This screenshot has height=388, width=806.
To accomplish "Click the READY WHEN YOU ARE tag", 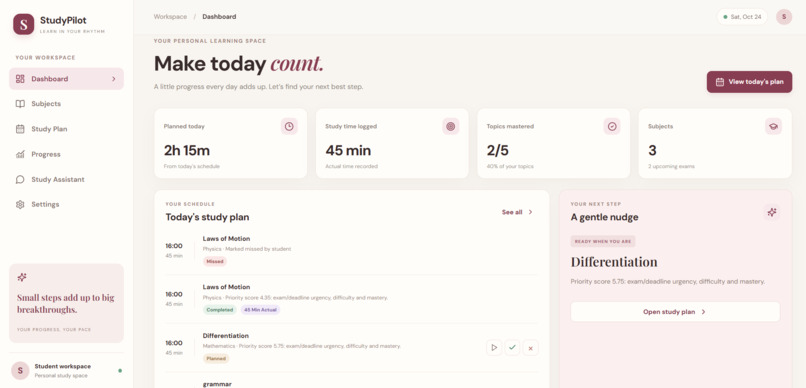I will [603, 242].
